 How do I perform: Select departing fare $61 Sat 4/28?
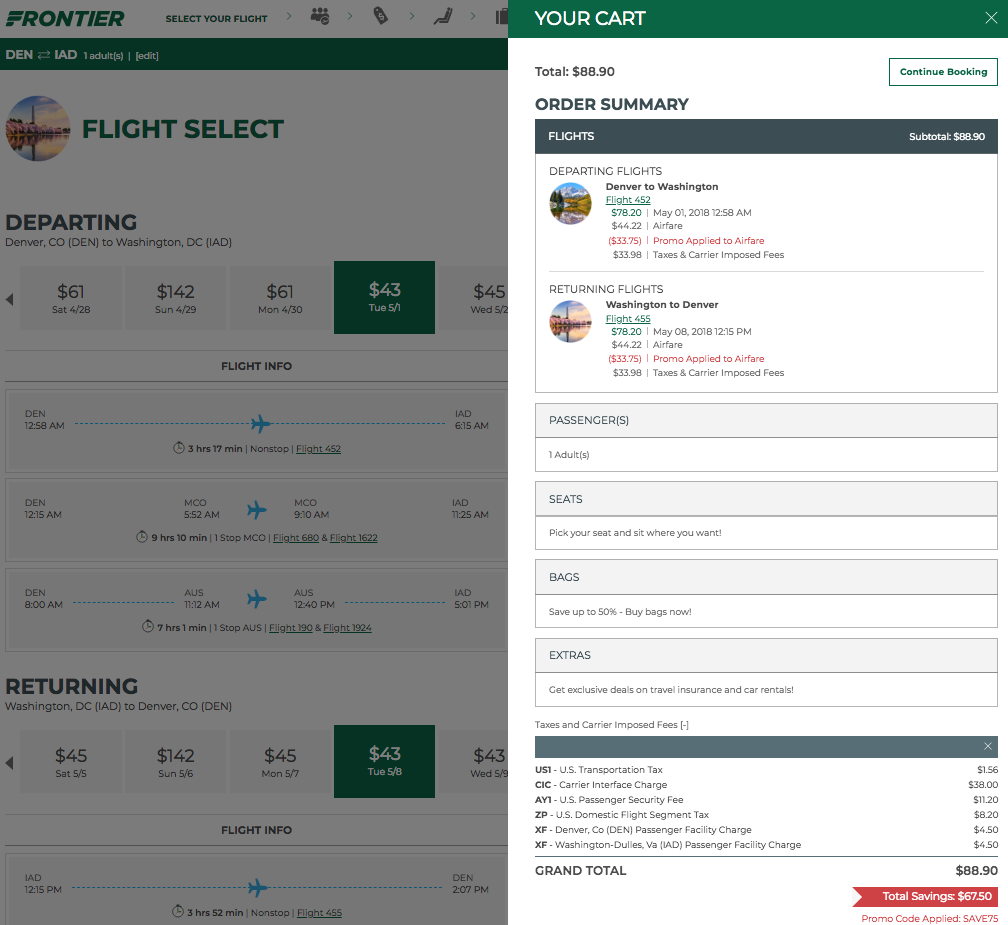click(71, 298)
